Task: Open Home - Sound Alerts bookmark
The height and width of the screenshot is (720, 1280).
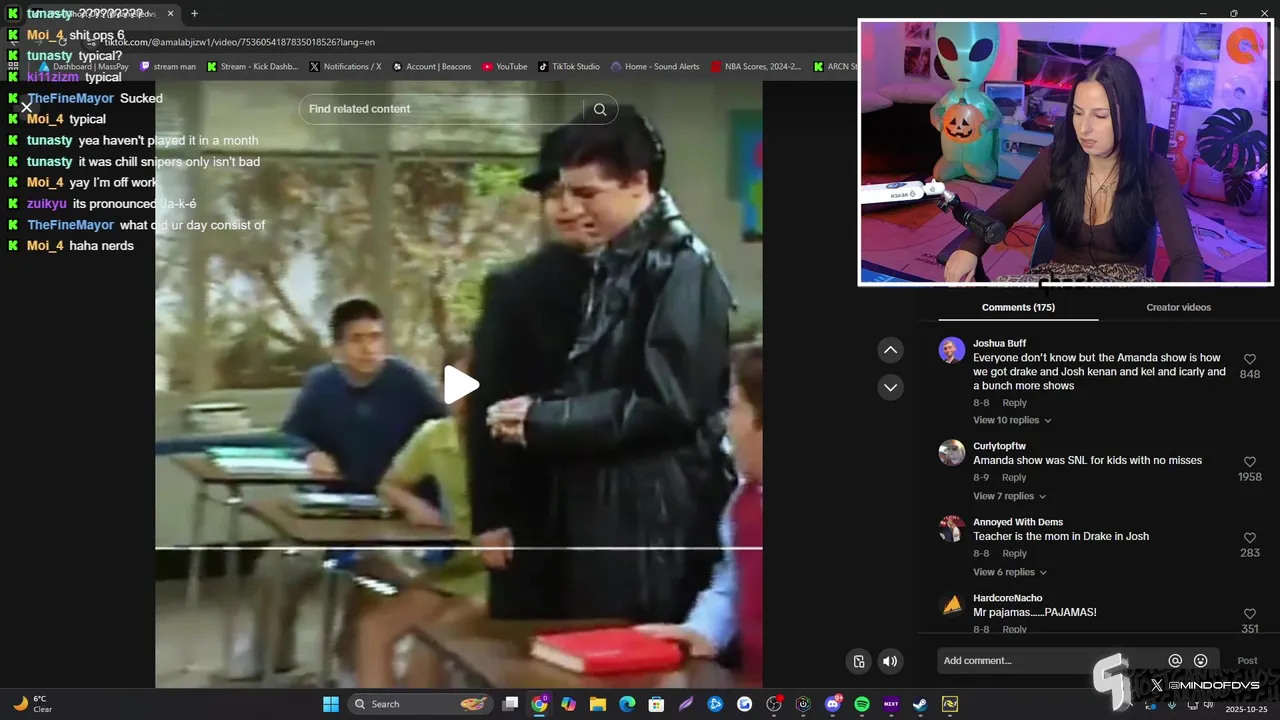Action: (x=655, y=67)
